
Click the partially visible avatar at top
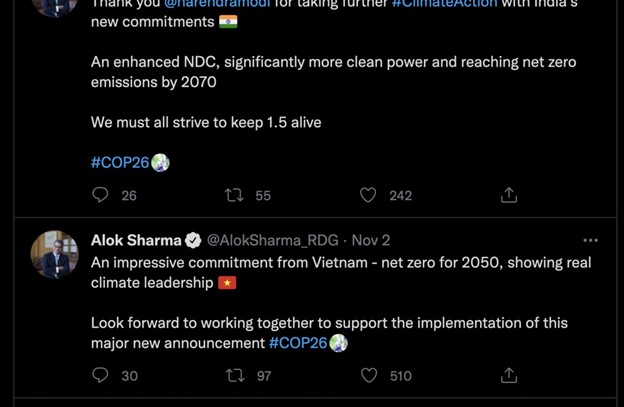point(55,8)
